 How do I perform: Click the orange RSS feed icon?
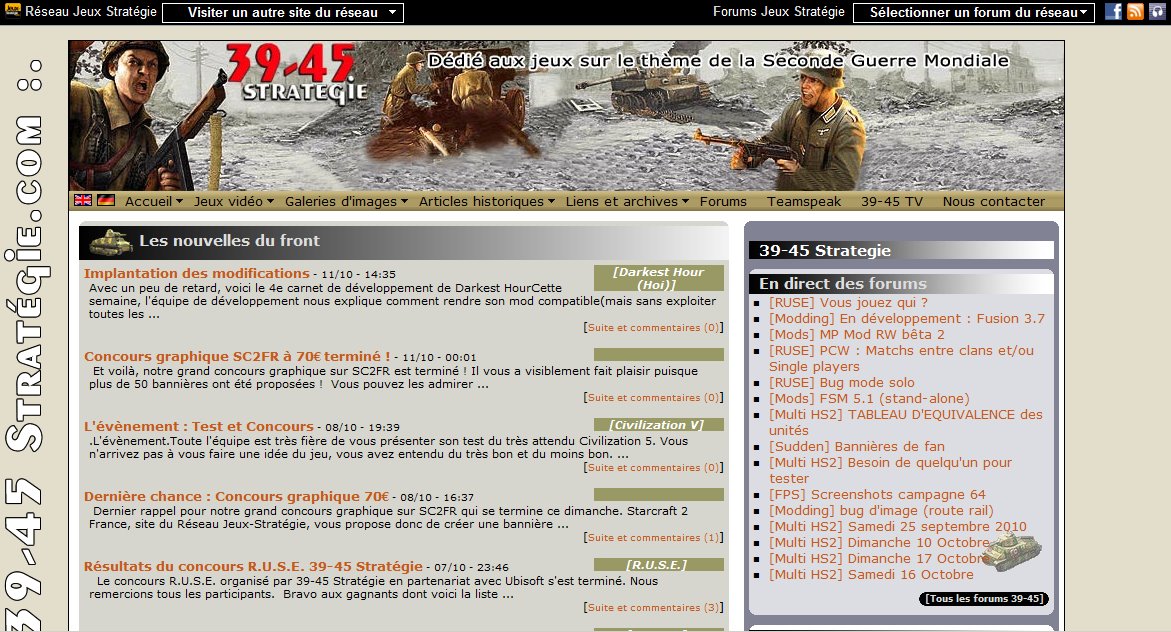coord(1135,12)
